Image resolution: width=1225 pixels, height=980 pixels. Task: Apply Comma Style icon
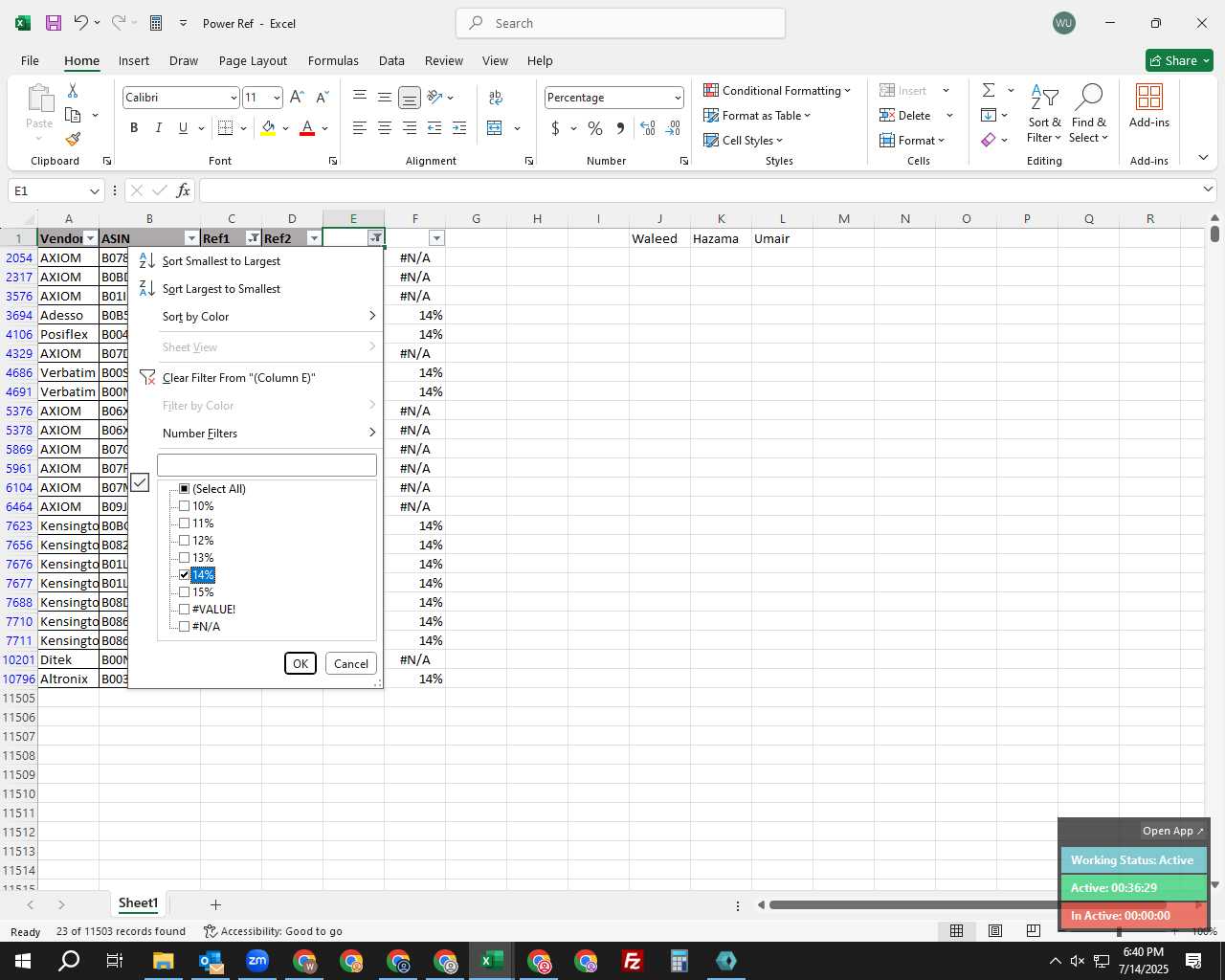(620, 127)
